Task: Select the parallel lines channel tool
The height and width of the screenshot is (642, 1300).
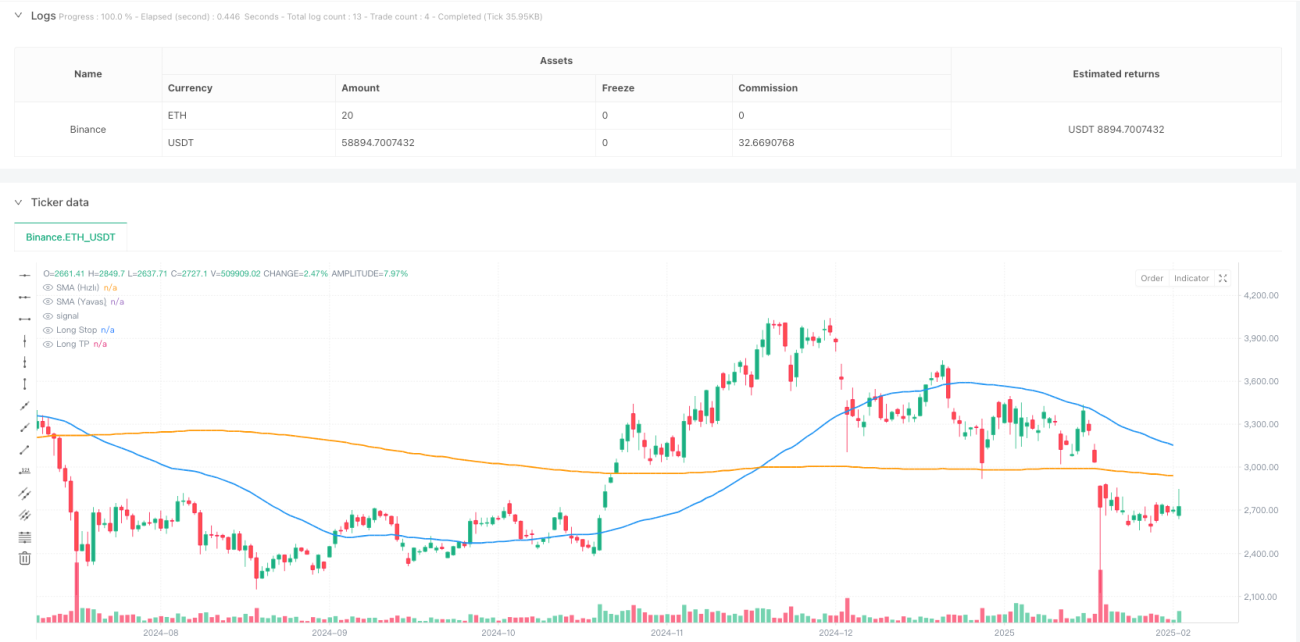Action: tap(25, 493)
